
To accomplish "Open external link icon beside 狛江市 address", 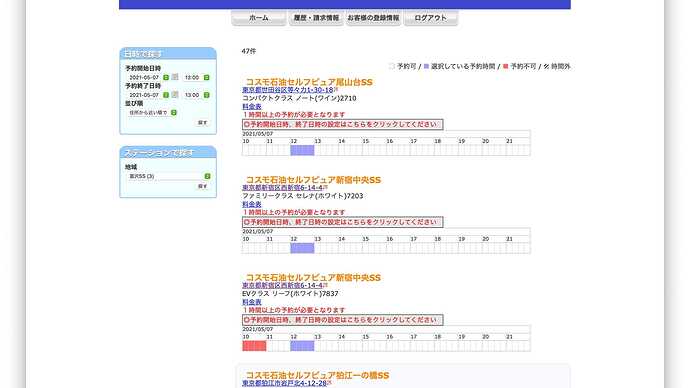I will coord(330,383).
